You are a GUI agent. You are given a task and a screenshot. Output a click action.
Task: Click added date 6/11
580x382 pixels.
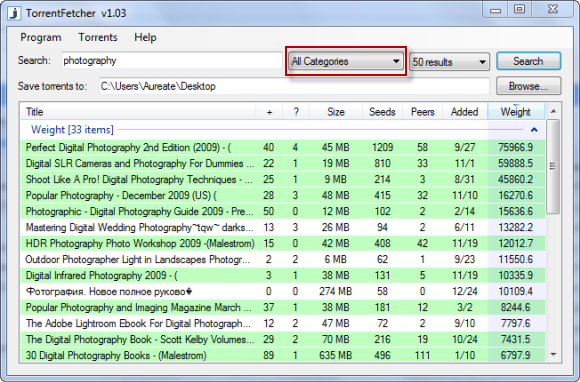465,227
